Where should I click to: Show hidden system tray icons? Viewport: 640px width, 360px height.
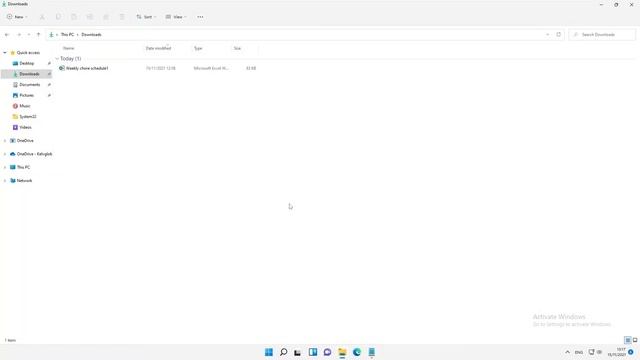click(x=567, y=352)
